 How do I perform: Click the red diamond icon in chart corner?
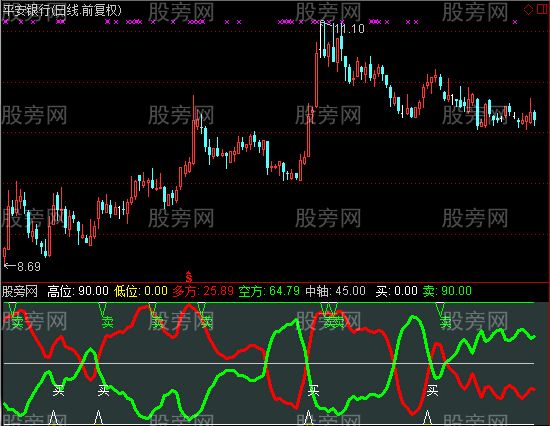coord(529,9)
